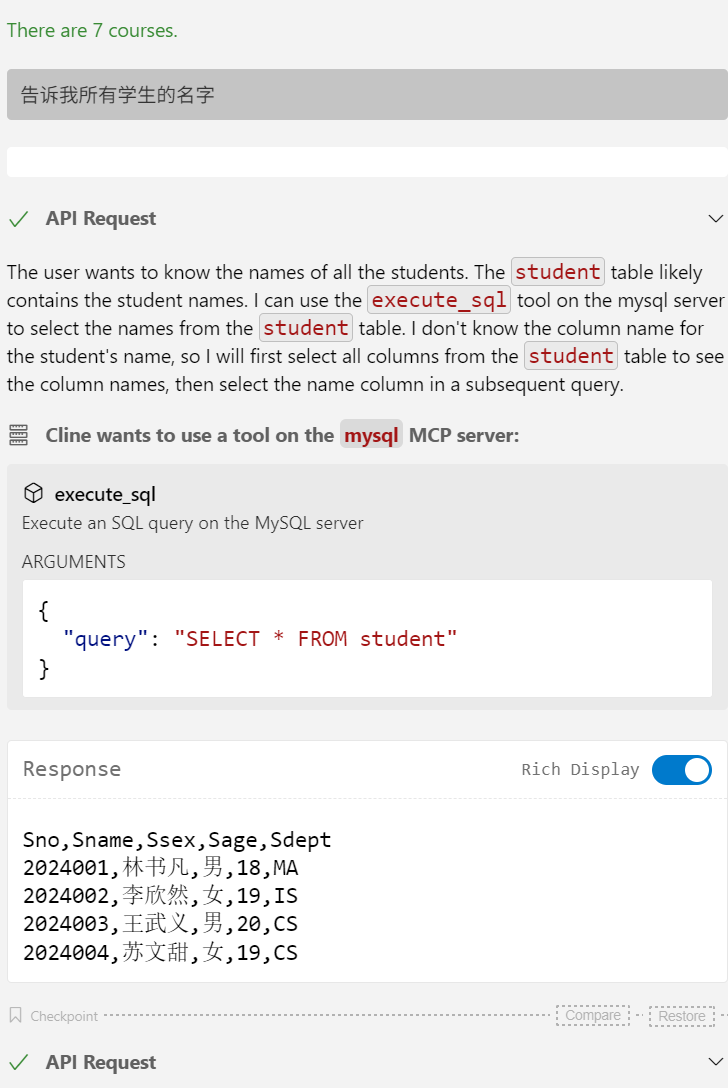Click the user message box with Chinese text
This screenshot has height=1088, width=728.
tap(367, 94)
